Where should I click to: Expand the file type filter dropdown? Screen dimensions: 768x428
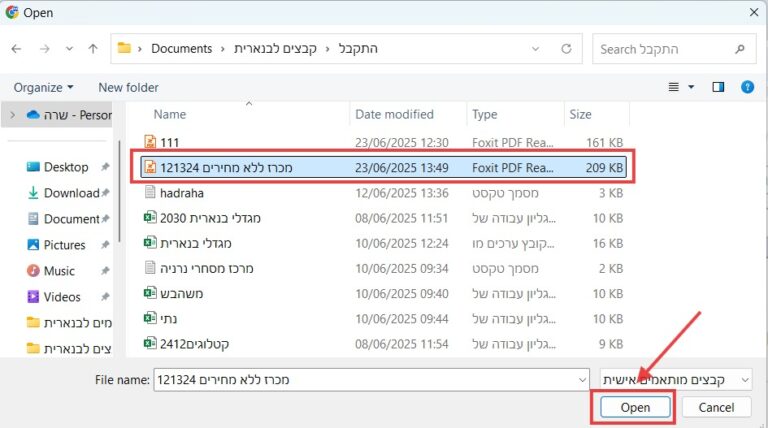(676, 379)
